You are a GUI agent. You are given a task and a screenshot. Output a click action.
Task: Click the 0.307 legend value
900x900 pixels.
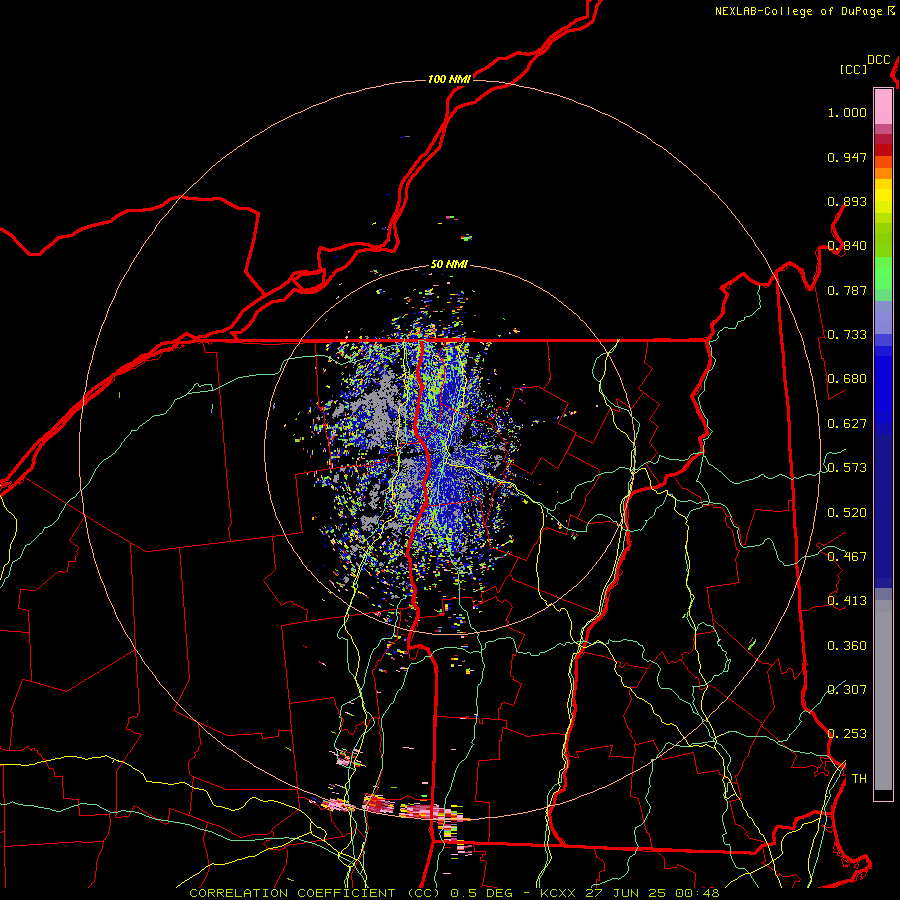pyautogui.click(x=847, y=690)
